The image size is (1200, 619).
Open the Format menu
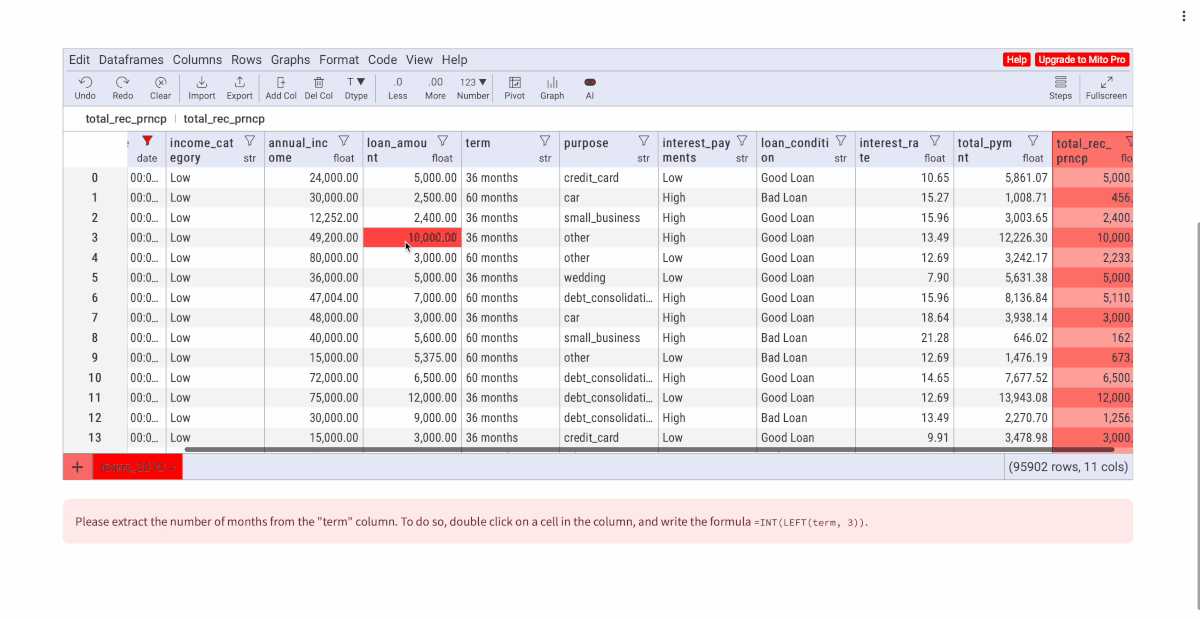(x=339, y=60)
